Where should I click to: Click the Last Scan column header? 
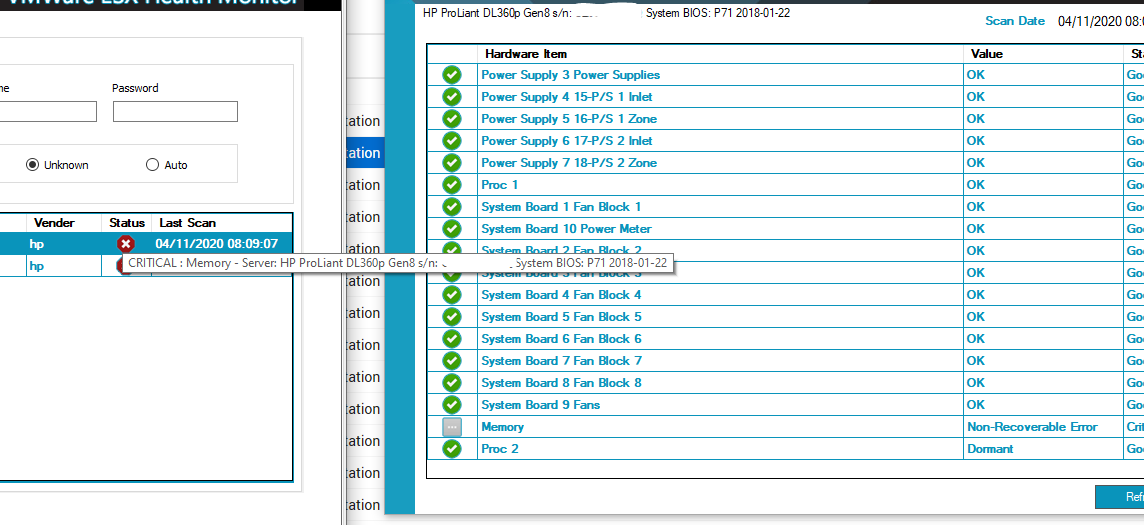188,222
